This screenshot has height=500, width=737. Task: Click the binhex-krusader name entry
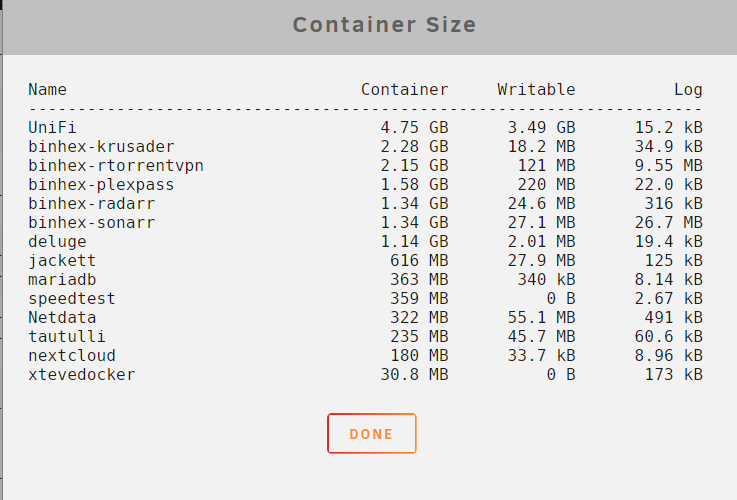(x=101, y=147)
